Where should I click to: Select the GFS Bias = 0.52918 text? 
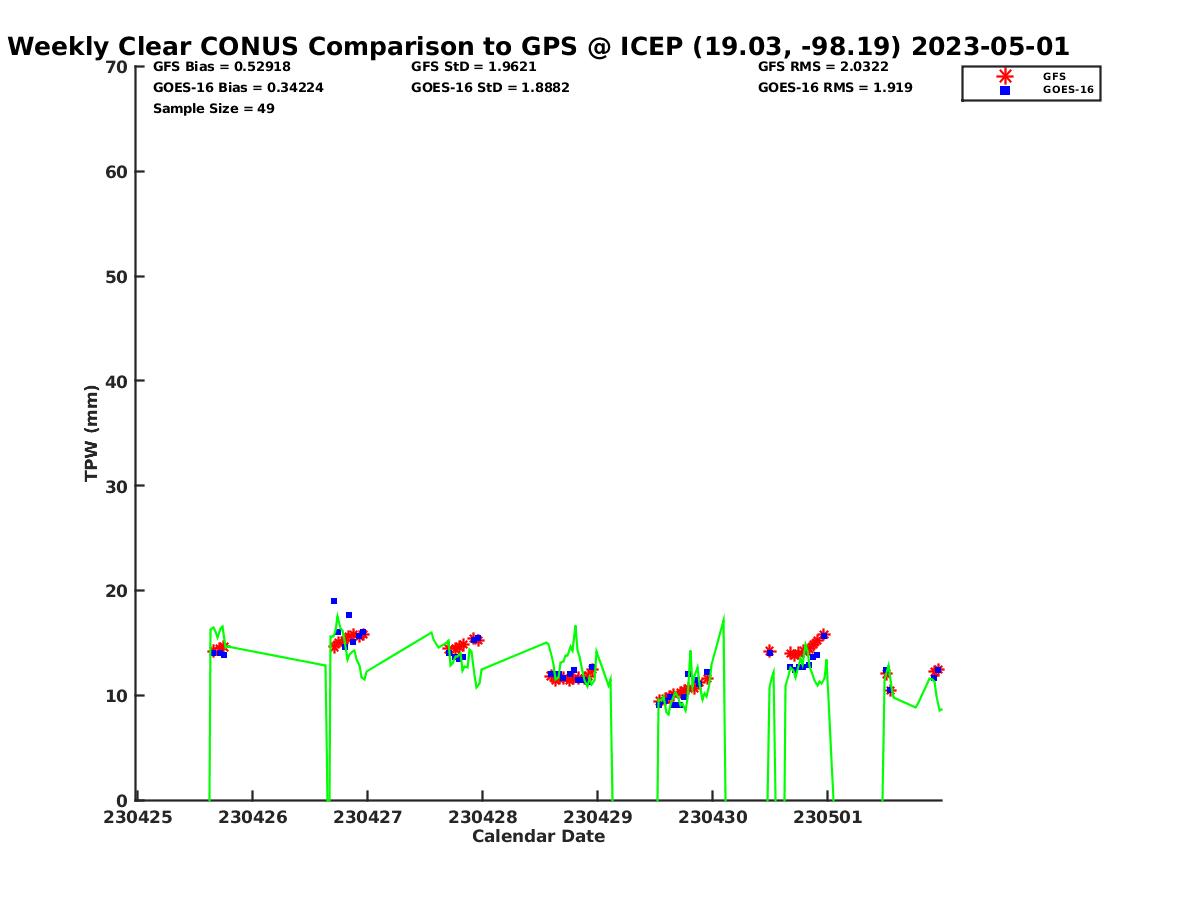tap(221, 67)
